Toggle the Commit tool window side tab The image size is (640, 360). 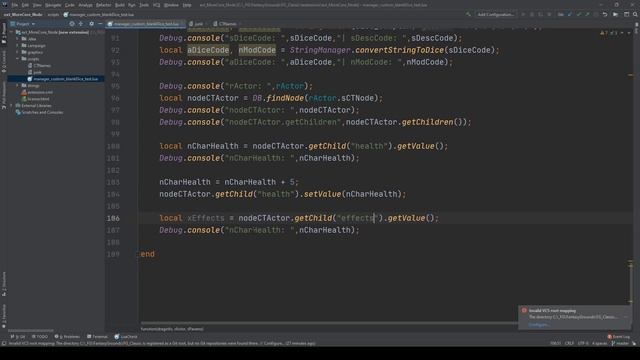point(4,62)
